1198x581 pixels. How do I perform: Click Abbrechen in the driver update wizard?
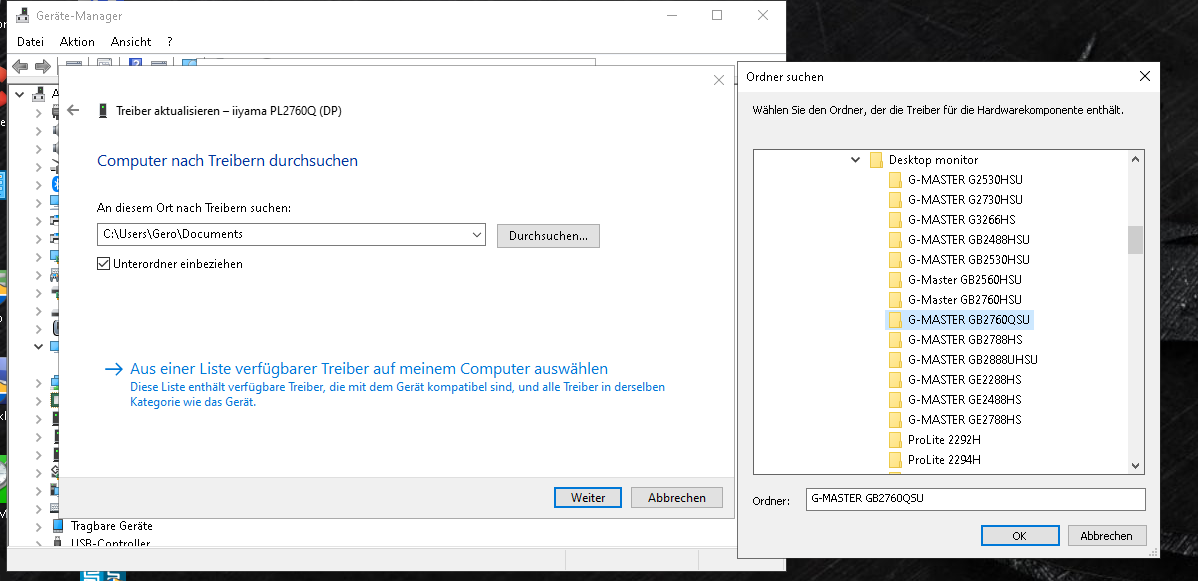click(x=677, y=498)
